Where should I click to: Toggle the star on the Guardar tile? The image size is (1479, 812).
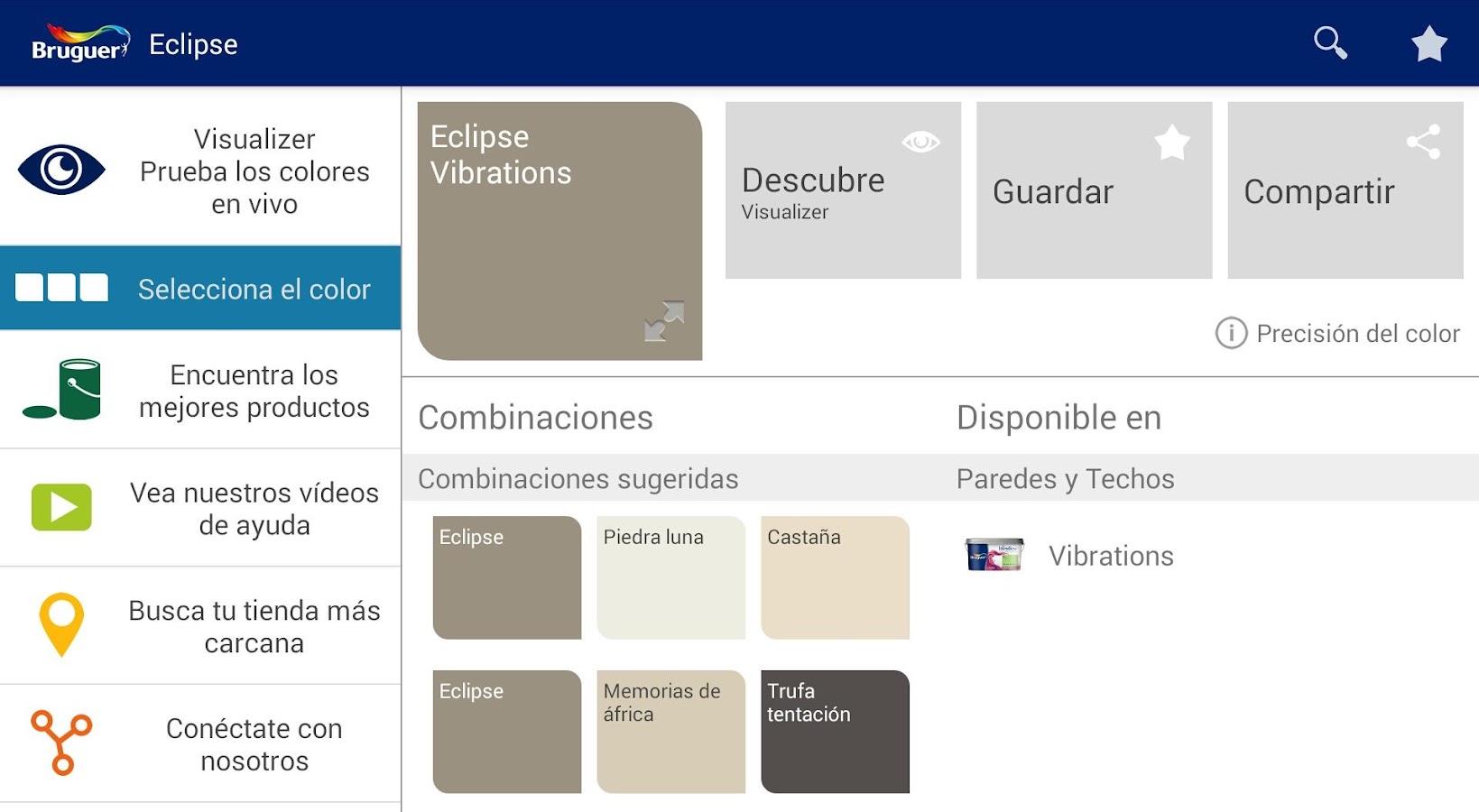tap(1170, 142)
